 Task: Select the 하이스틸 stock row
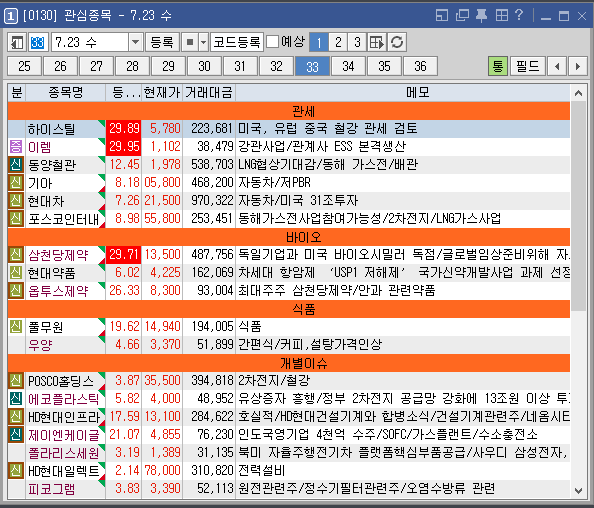[x=289, y=129]
